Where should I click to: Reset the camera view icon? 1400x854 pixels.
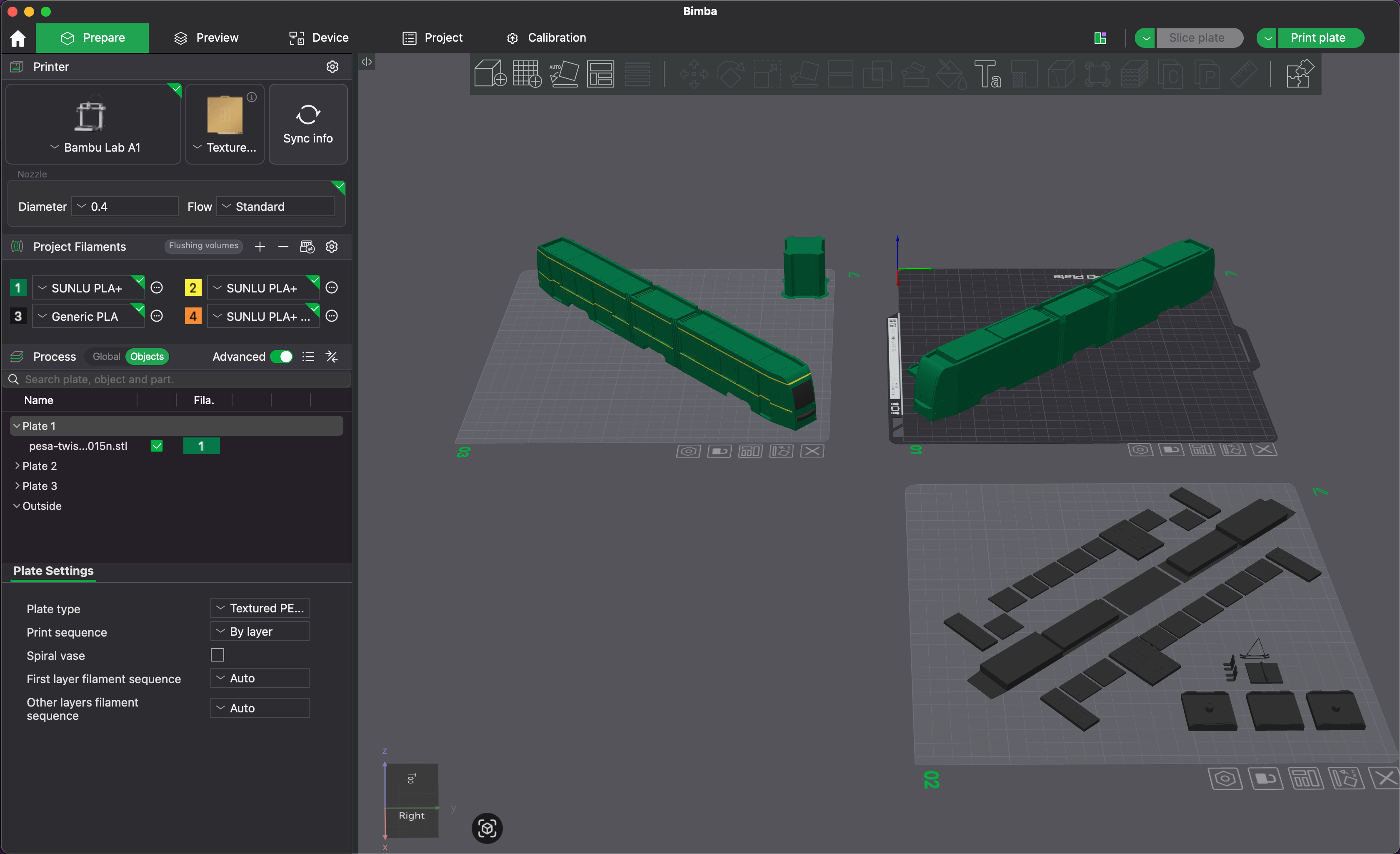coord(487,828)
